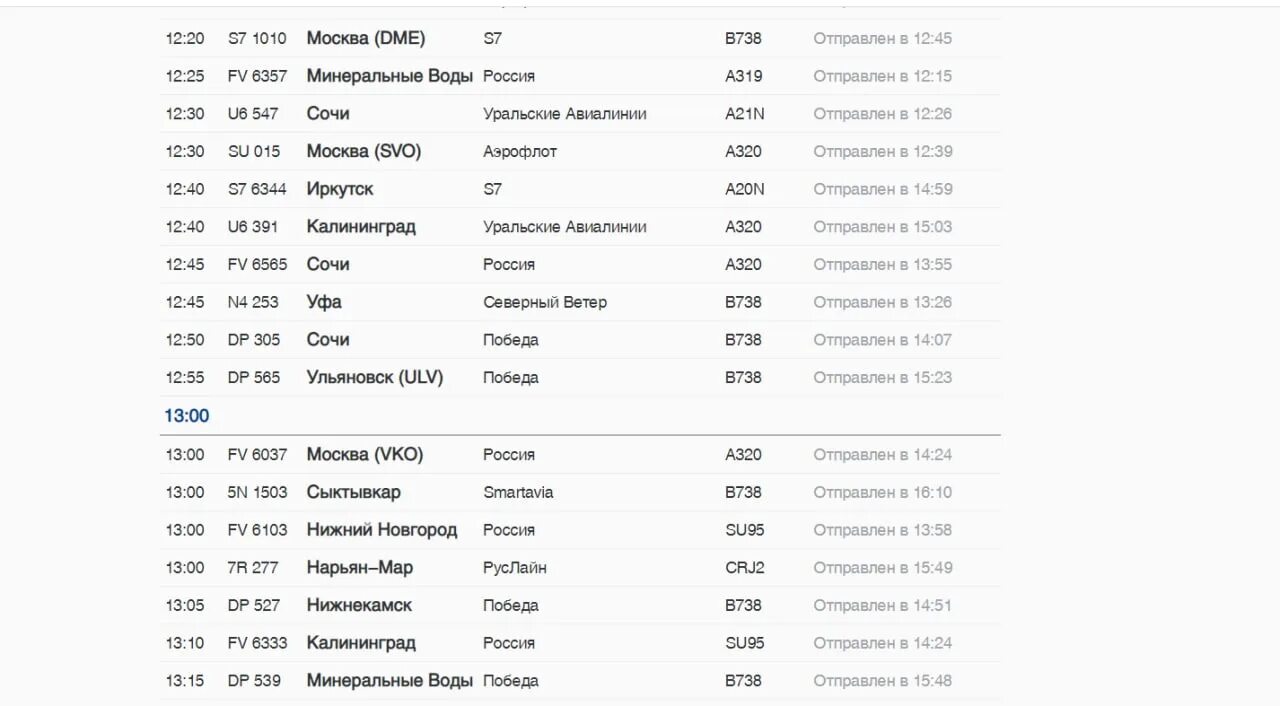Select the Уфа flight N4 253

[580, 302]
